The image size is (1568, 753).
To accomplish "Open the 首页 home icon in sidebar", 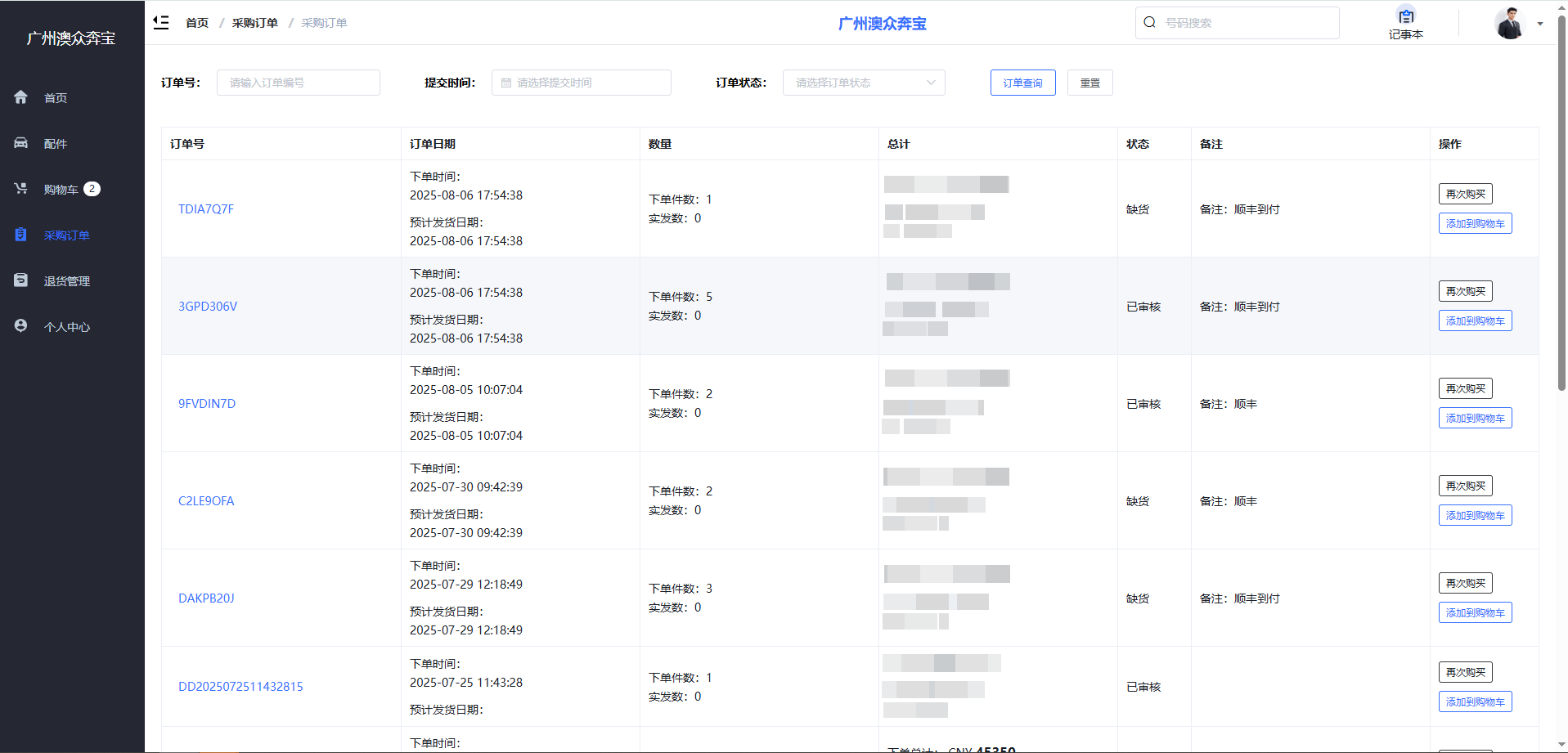I will pos(20,96).
